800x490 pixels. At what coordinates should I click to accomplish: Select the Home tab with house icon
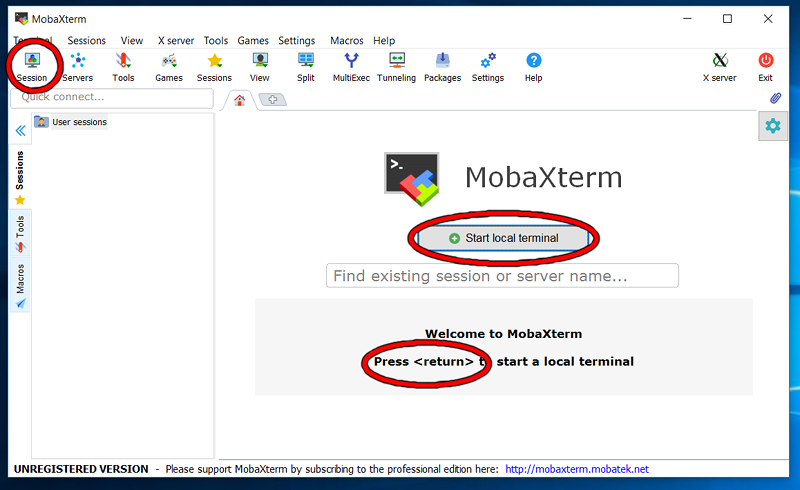click(x=239, y=100)
